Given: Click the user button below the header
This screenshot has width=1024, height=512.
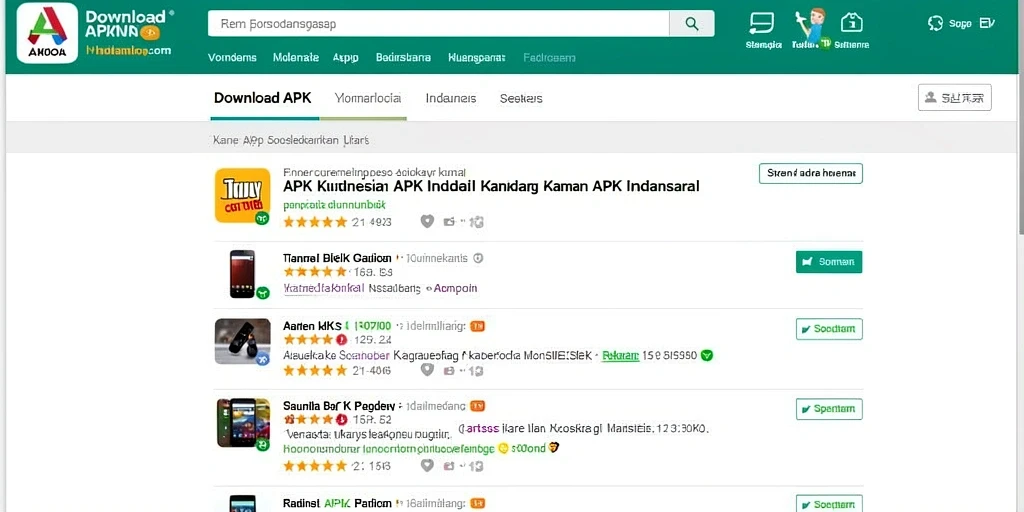Looking at the screenshot, I should 954,97.
